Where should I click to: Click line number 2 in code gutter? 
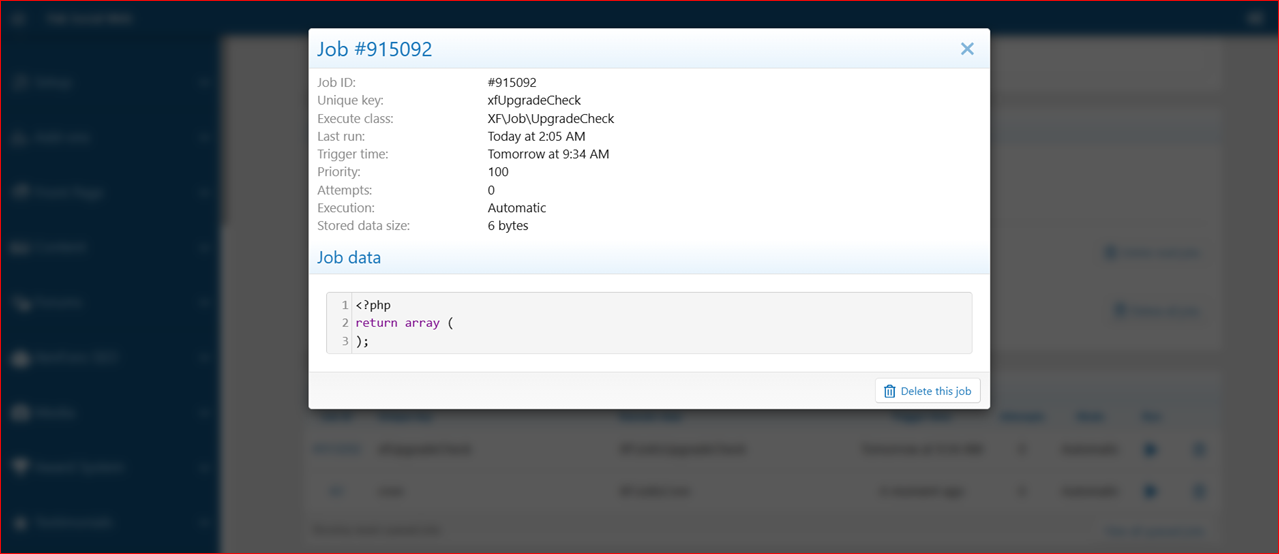(x=345, y=323)
